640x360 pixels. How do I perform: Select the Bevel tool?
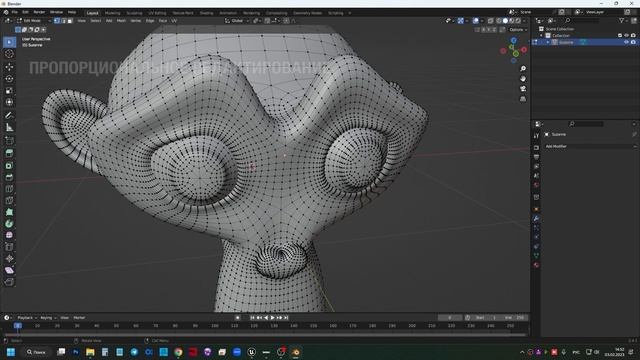click(9, 177)
